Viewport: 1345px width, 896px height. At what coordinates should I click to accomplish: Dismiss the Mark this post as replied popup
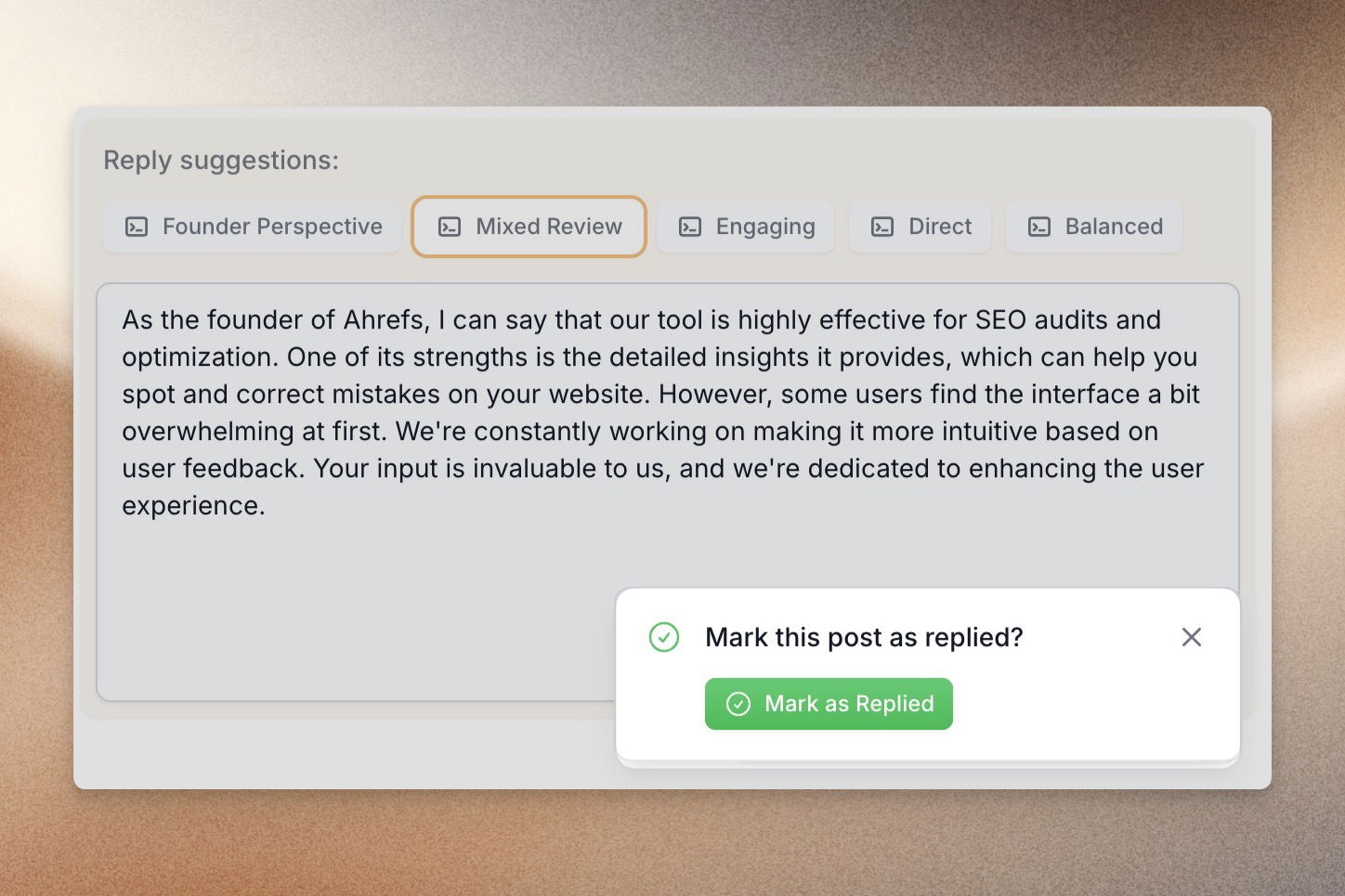click(1192, 637)
